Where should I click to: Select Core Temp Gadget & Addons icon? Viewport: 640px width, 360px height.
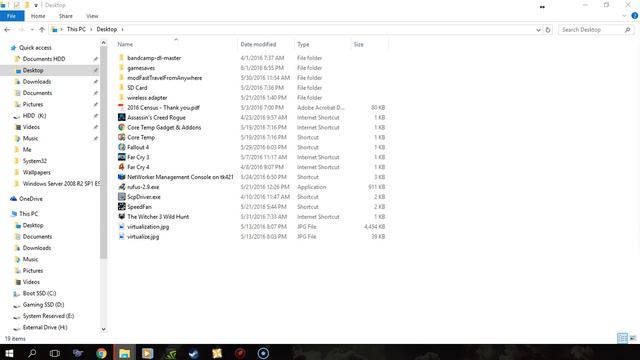coord(121,127)
